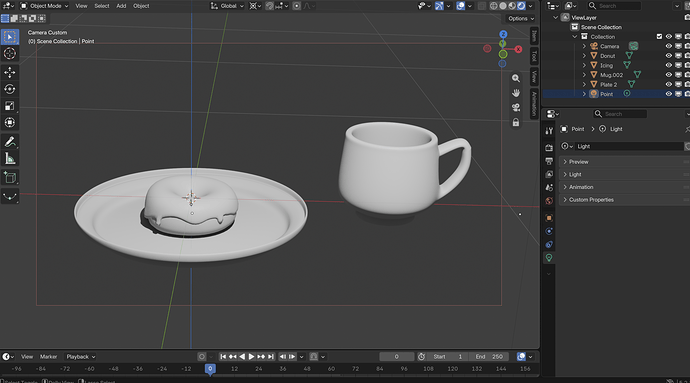Image resolution: width=690 pixels, height=383 pixels.
Task: Switch to rendered viewport shading
Action: pyautogui.click(x=521, y=6)
